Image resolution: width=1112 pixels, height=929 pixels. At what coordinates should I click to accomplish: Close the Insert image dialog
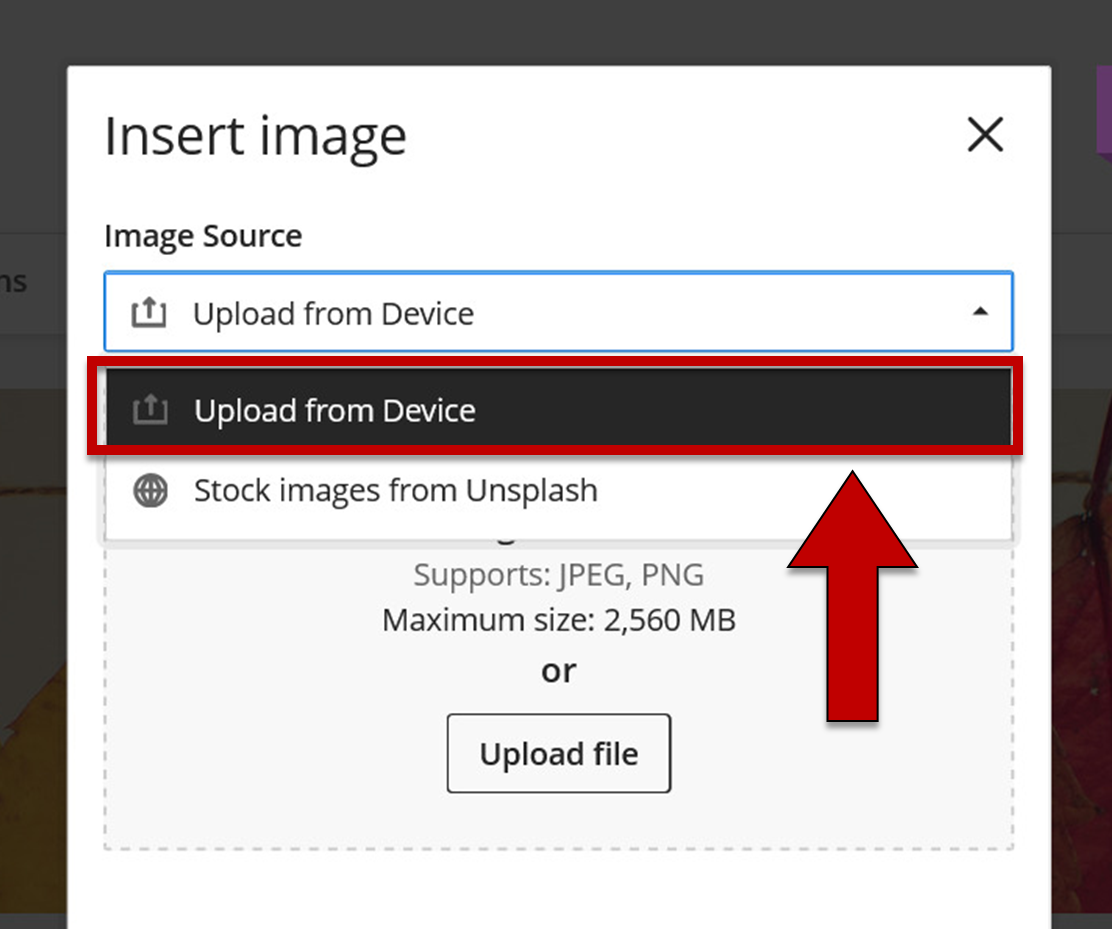coord(985,135)
